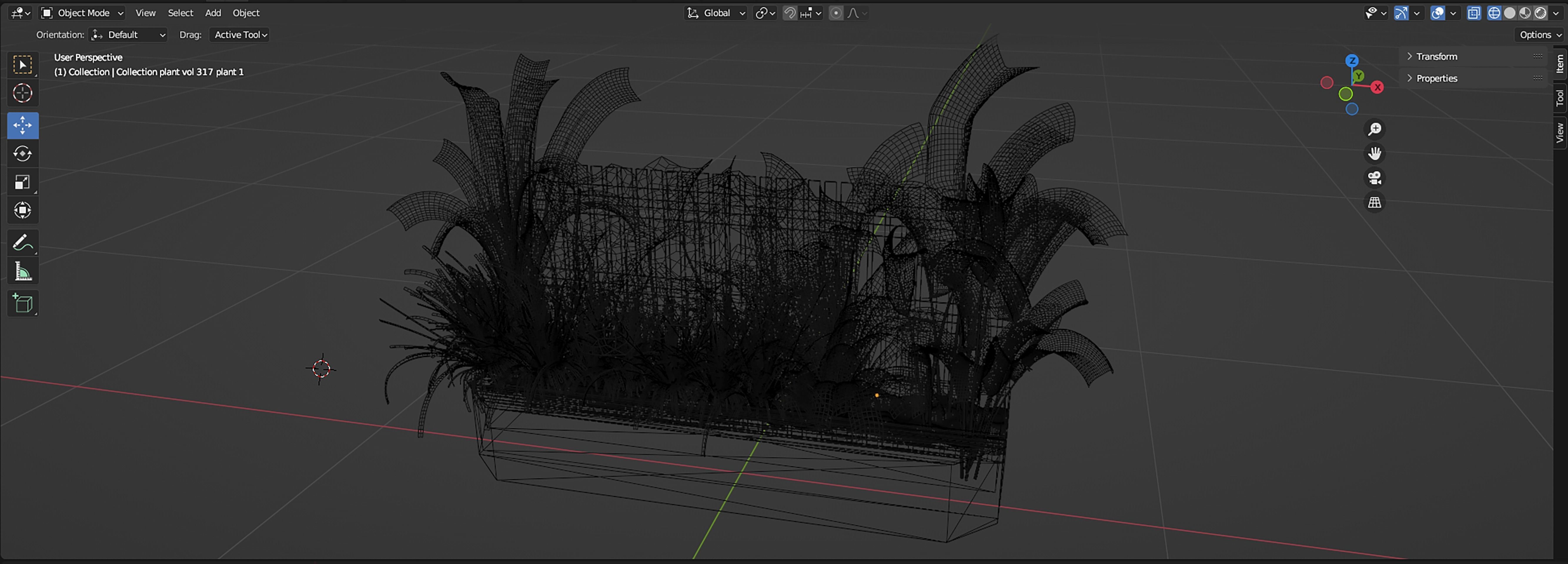Open the overlays settings dropdown arrow
Viewport: 1568px width, 564px height.
(1453, 13)
